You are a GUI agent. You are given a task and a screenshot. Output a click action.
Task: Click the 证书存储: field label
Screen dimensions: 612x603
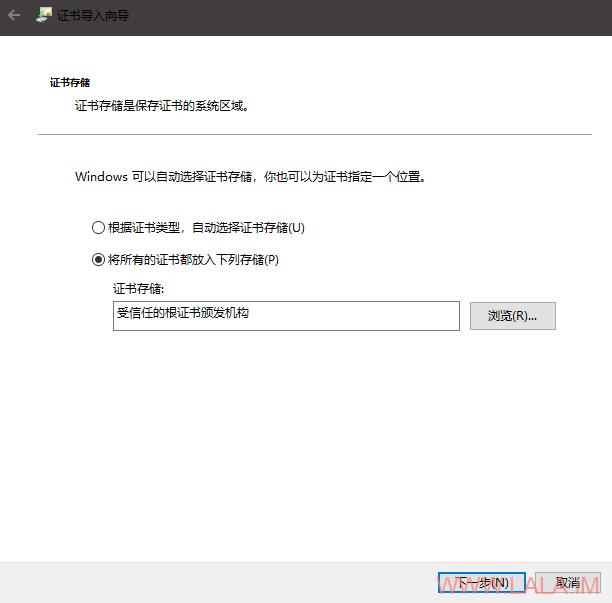(139, 289)
